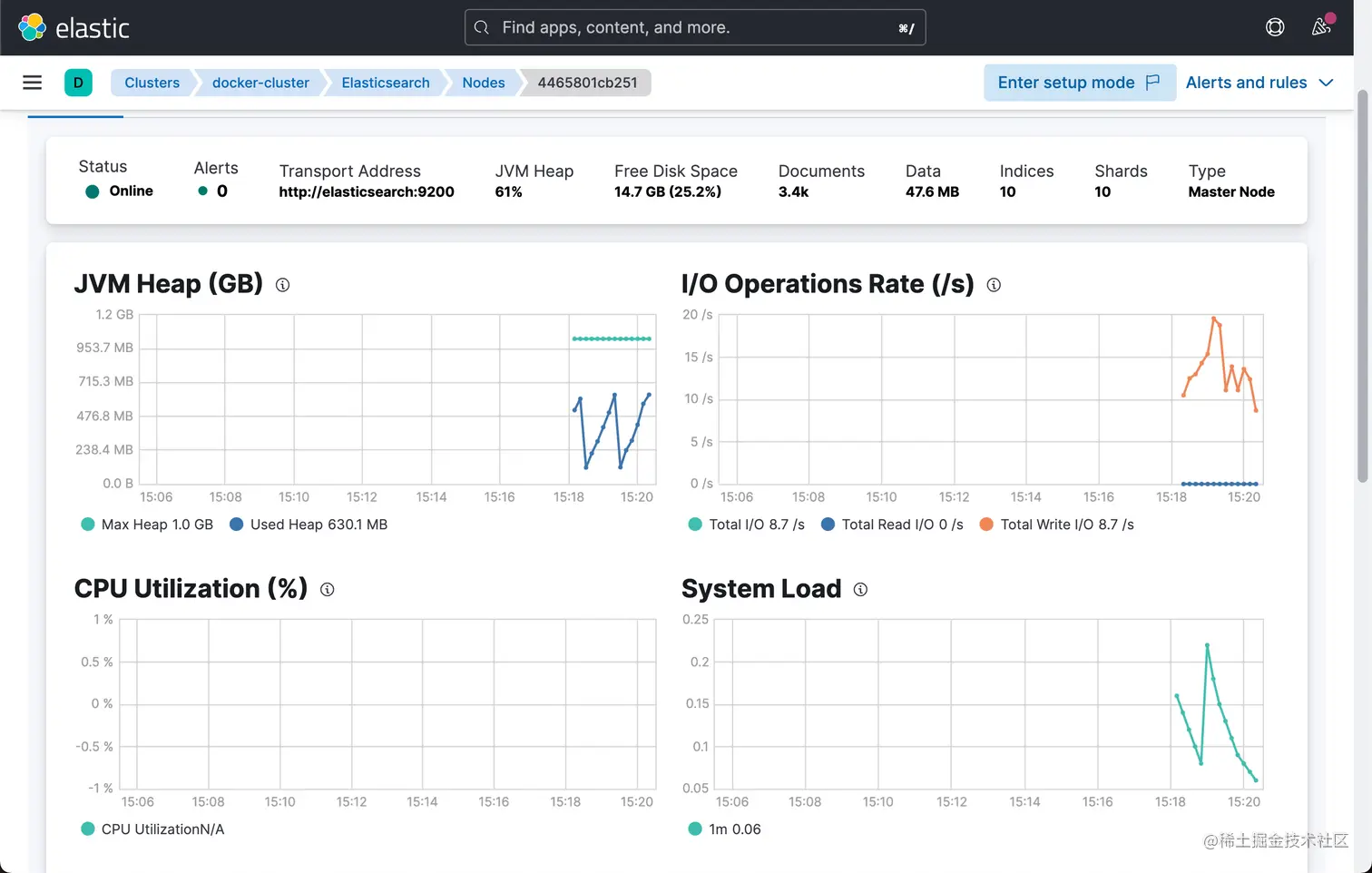The image size is (1372, 873).
Task: Click the System Load chart title
Action: coord(761,589)
